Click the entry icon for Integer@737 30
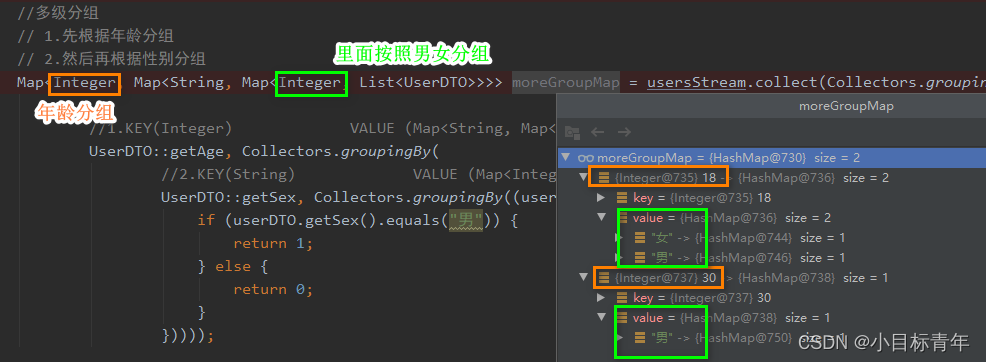Image resolution: width=986 pixels, height=362 pixels. pos(605,278)
